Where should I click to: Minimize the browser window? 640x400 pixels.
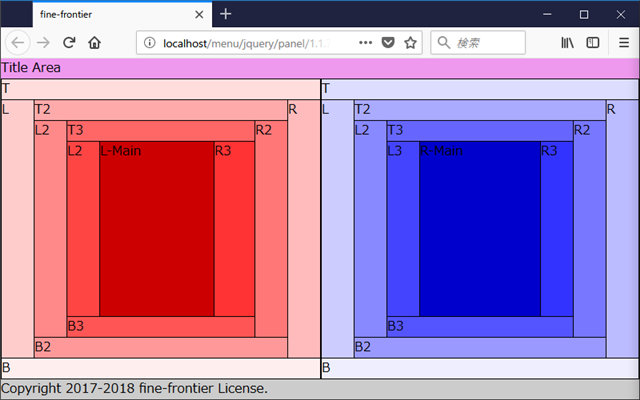pos(547,14)
